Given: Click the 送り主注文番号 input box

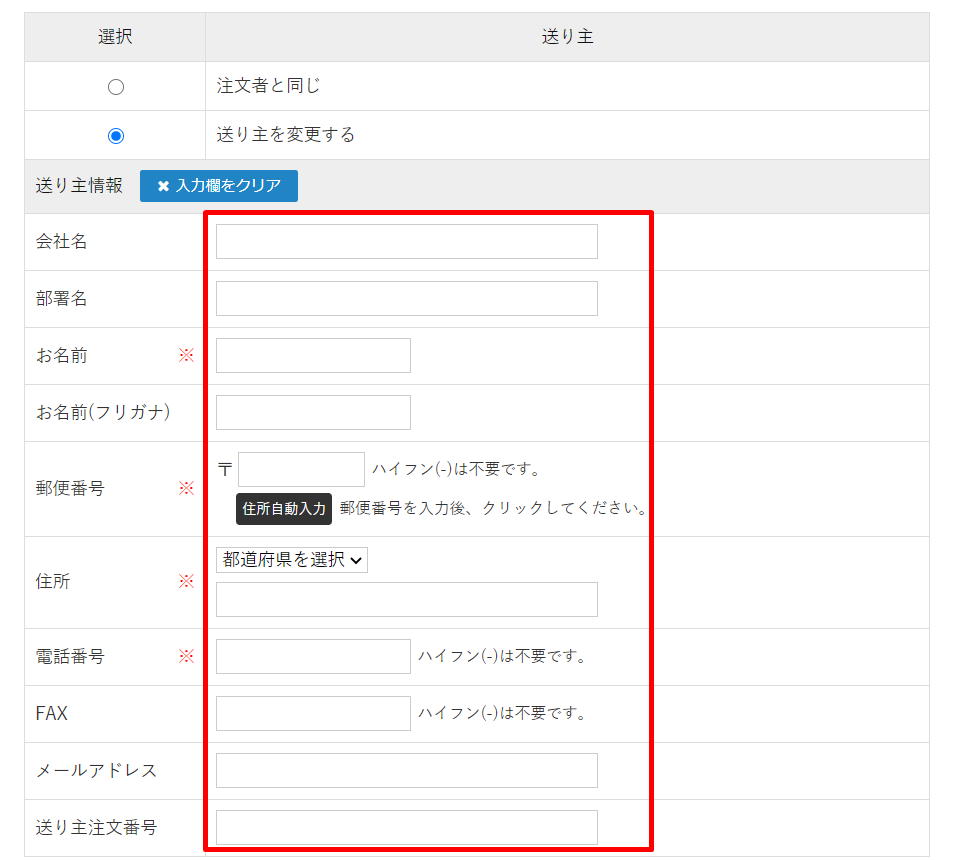Looking at the screenshot, I should [406, 828].
